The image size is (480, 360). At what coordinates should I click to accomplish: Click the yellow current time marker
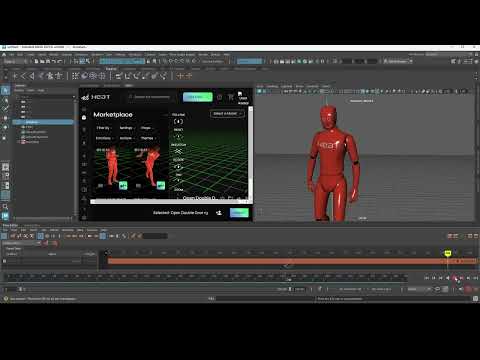[448, 254]
